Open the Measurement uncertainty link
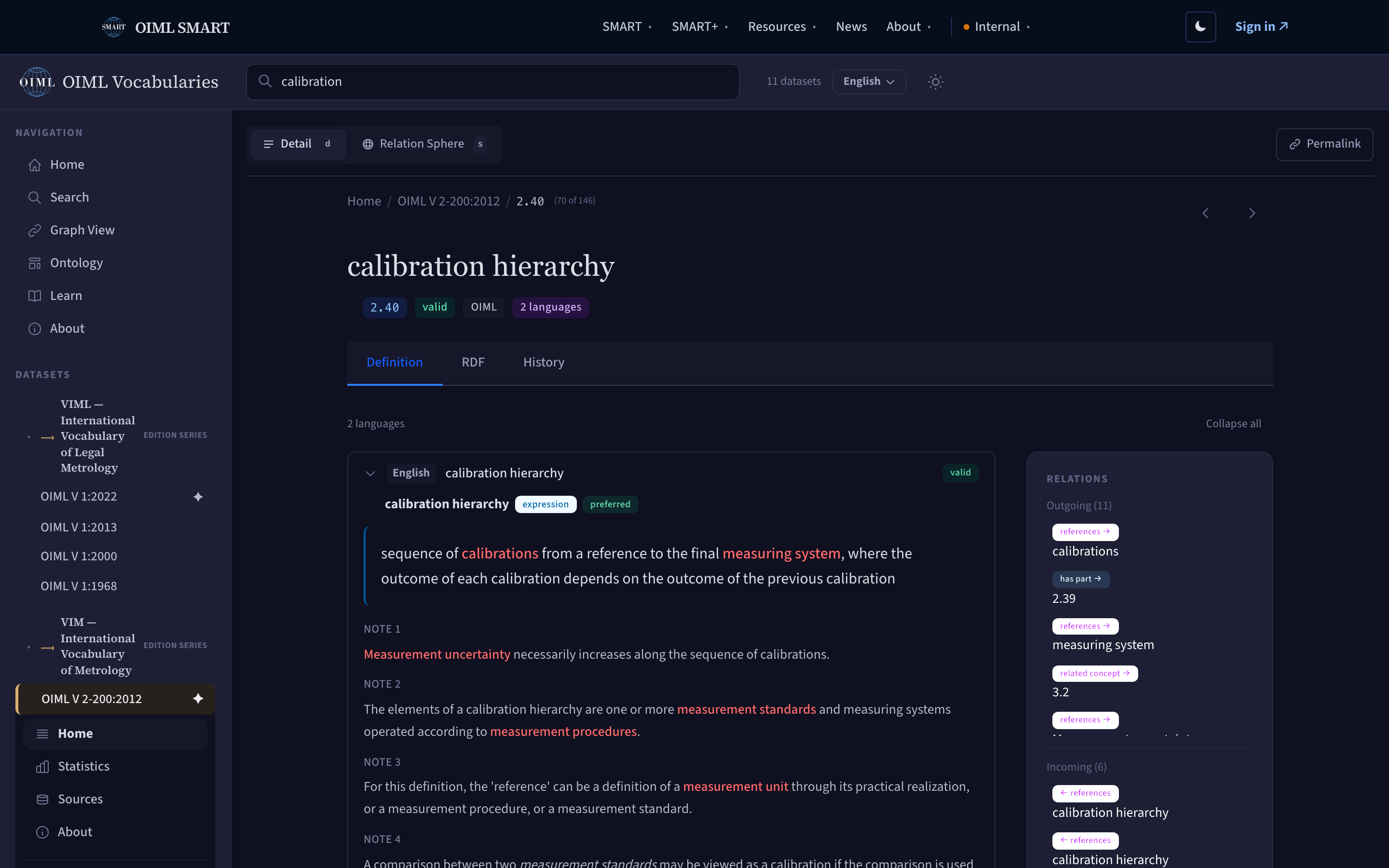The image size is (1389, 868). click(x=437, y=654)
